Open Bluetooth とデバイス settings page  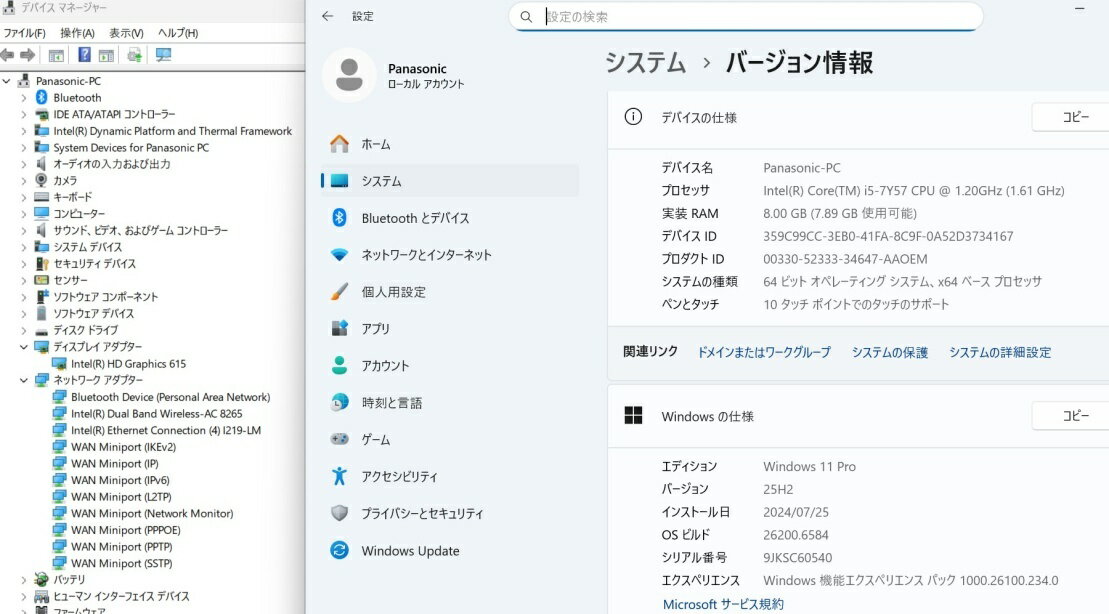click(x=415, y=218)
